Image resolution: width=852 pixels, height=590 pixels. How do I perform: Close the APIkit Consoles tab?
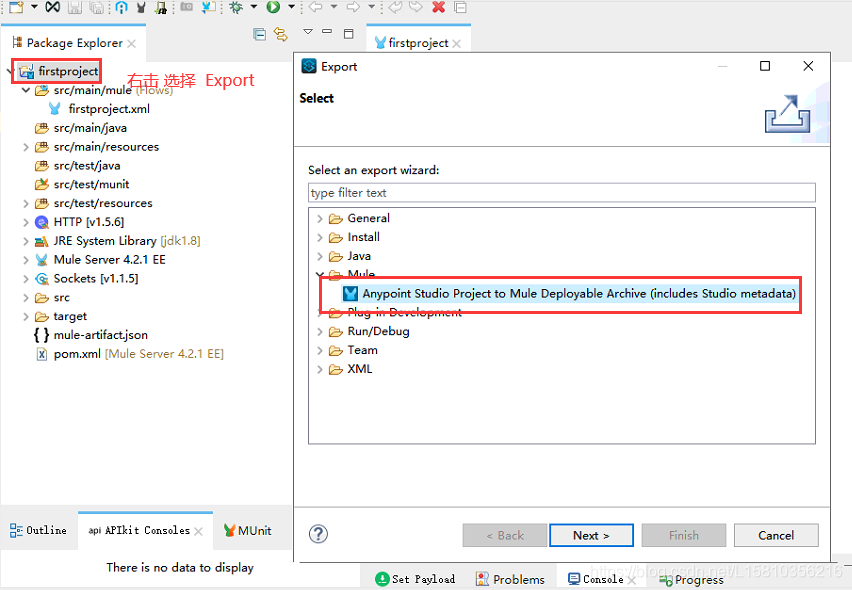point(198,531)
